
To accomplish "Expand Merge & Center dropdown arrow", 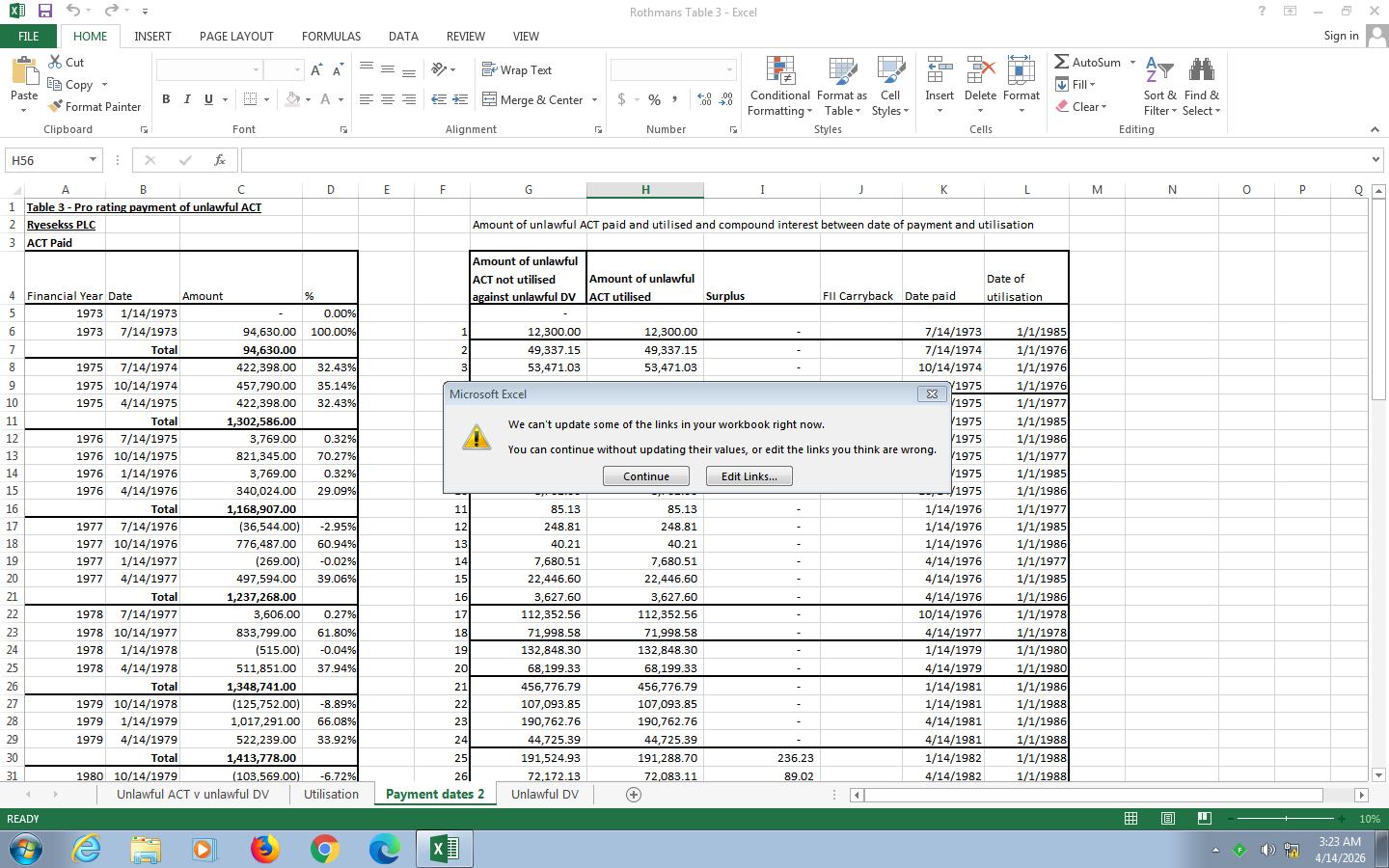I will click(594, 100).
